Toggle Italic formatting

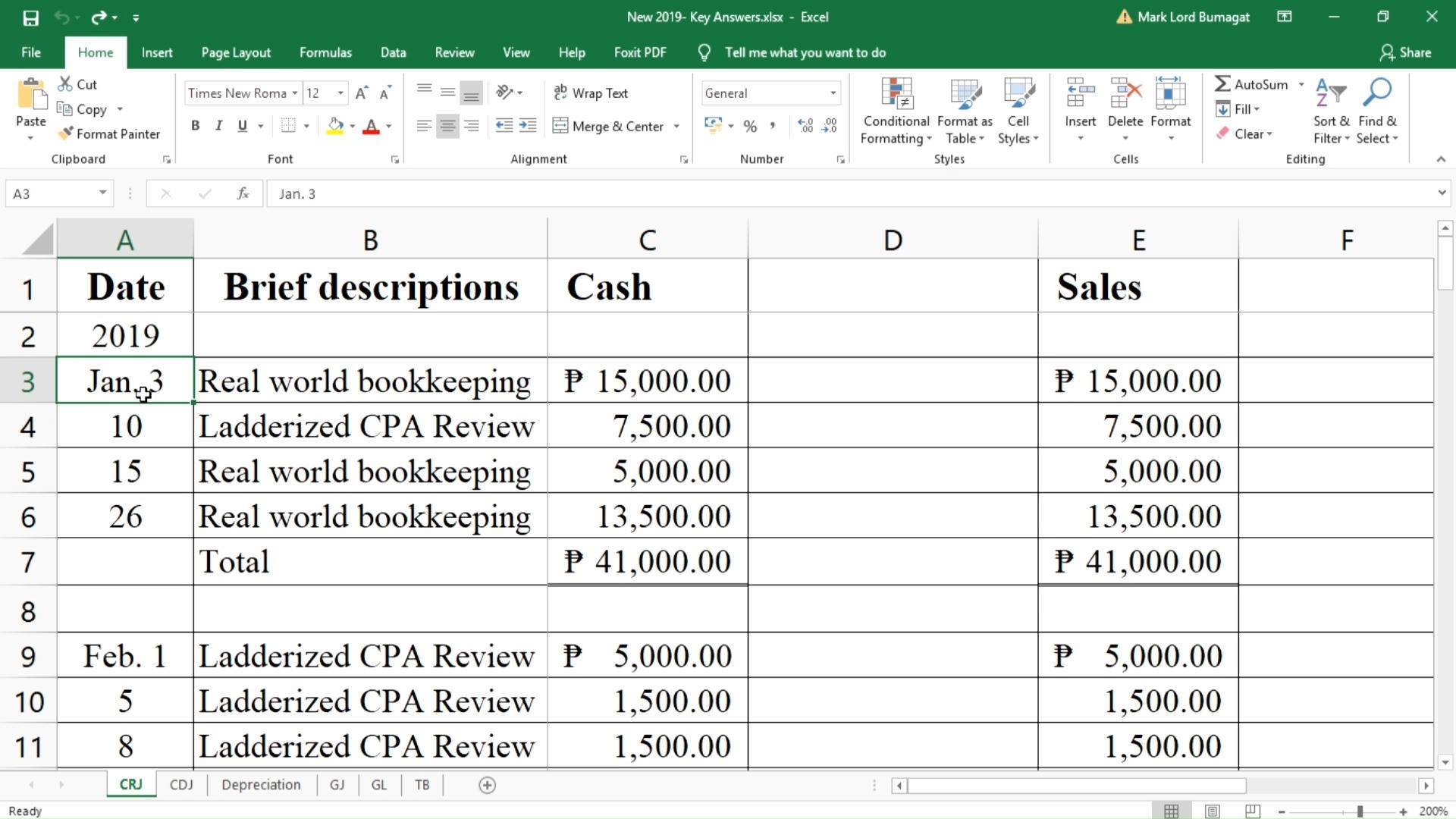pyautogui.click(x=218, y=126)
